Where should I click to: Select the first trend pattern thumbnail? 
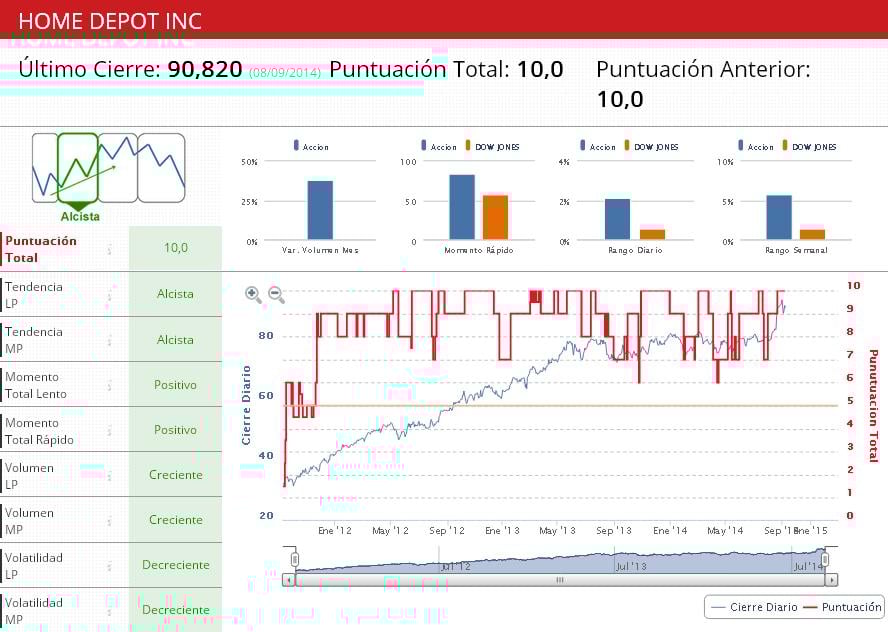(45, 168)
